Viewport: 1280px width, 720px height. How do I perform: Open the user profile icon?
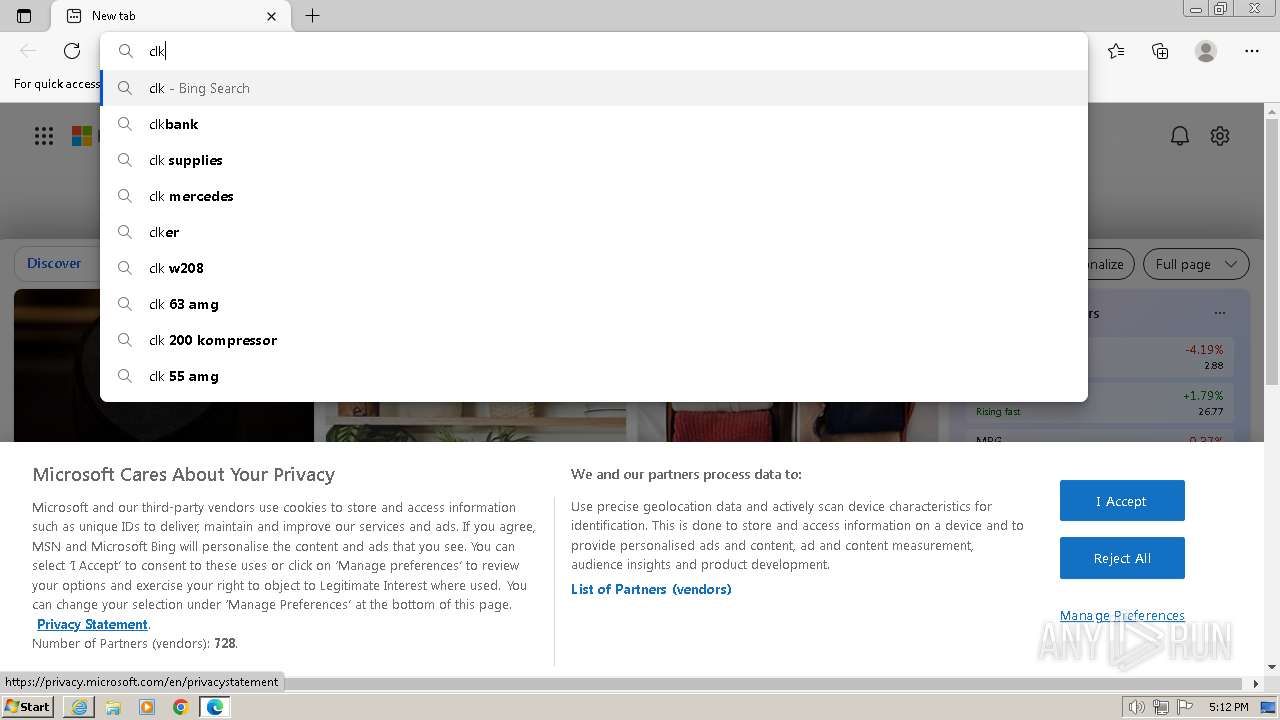pos(1206,51)
